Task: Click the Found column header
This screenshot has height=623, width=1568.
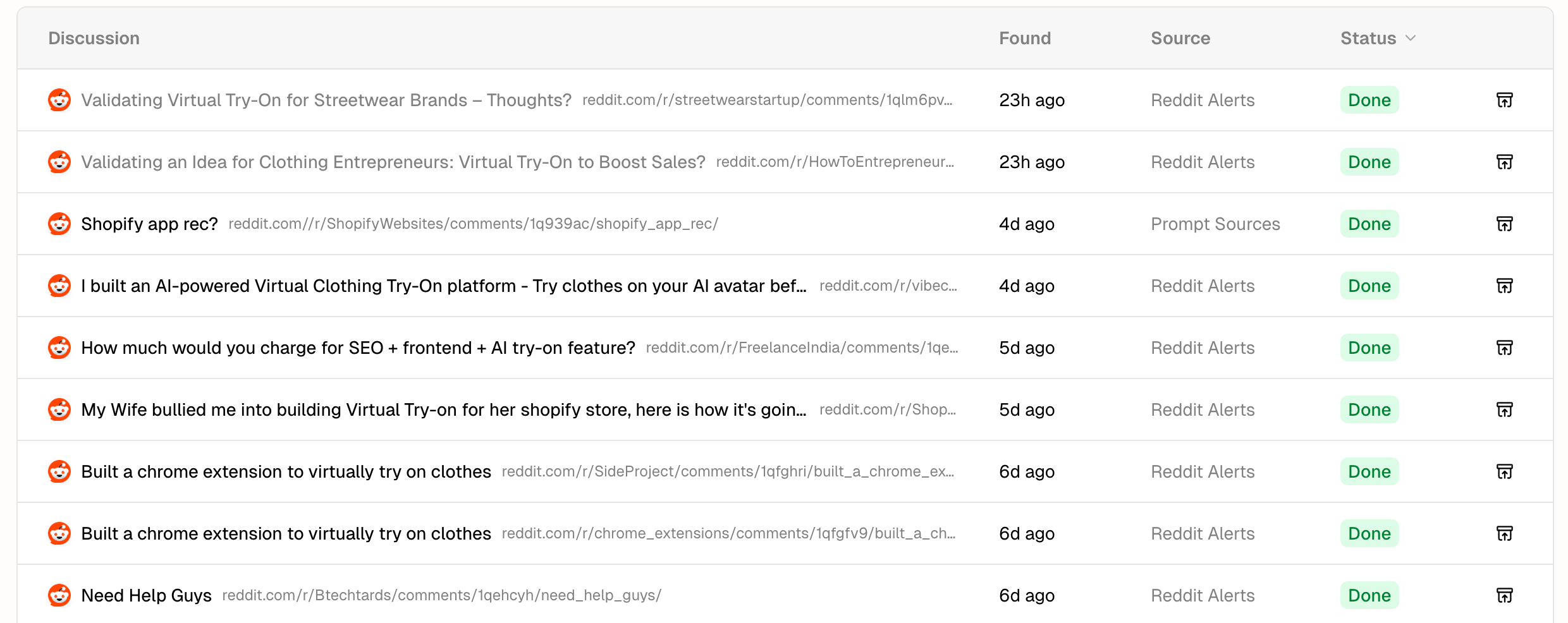Action: pos(1025,38)
